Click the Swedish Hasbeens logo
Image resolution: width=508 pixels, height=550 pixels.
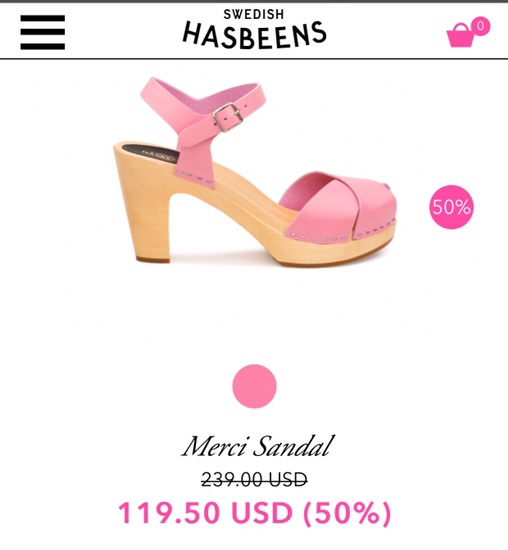coord(254,29)
